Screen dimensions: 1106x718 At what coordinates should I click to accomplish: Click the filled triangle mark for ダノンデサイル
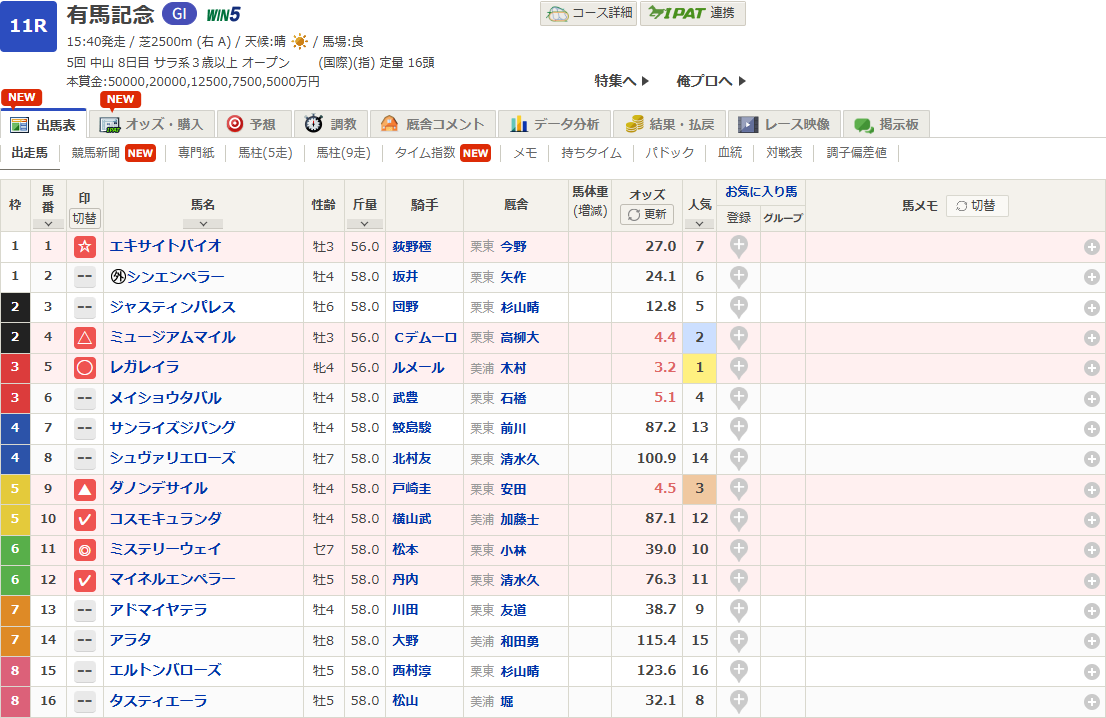pyautogui.click(x=85, y=489)
